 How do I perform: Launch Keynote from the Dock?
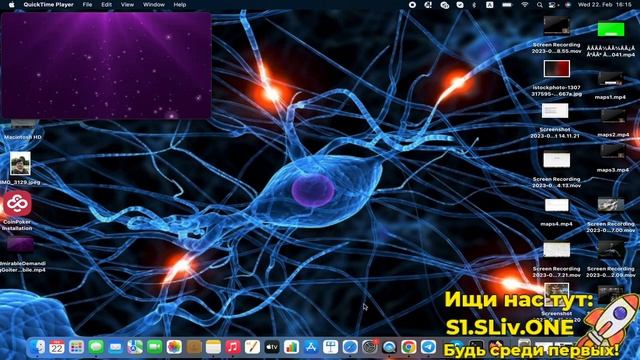[x=330, y=347]
